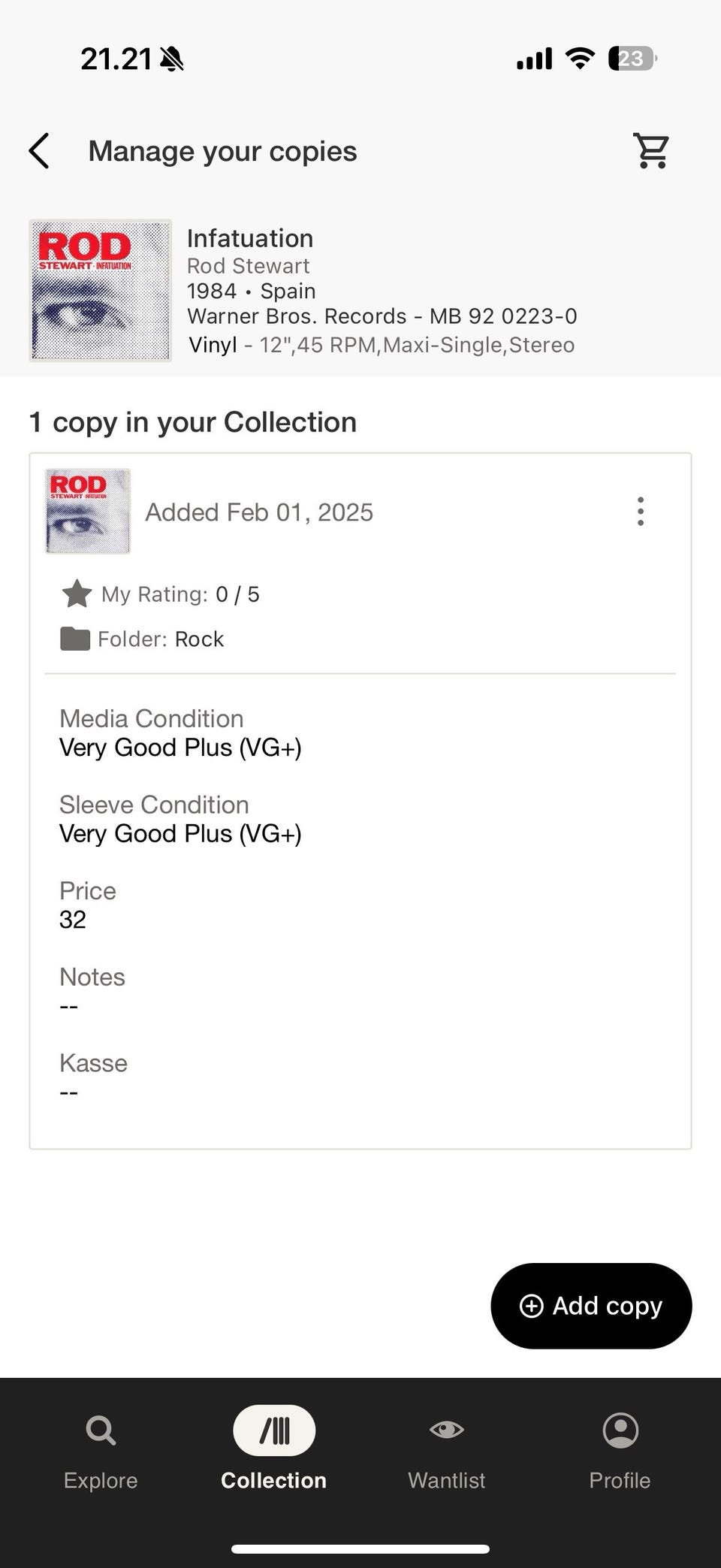
Task: Open the shopping cart
Action: (651, 151)
